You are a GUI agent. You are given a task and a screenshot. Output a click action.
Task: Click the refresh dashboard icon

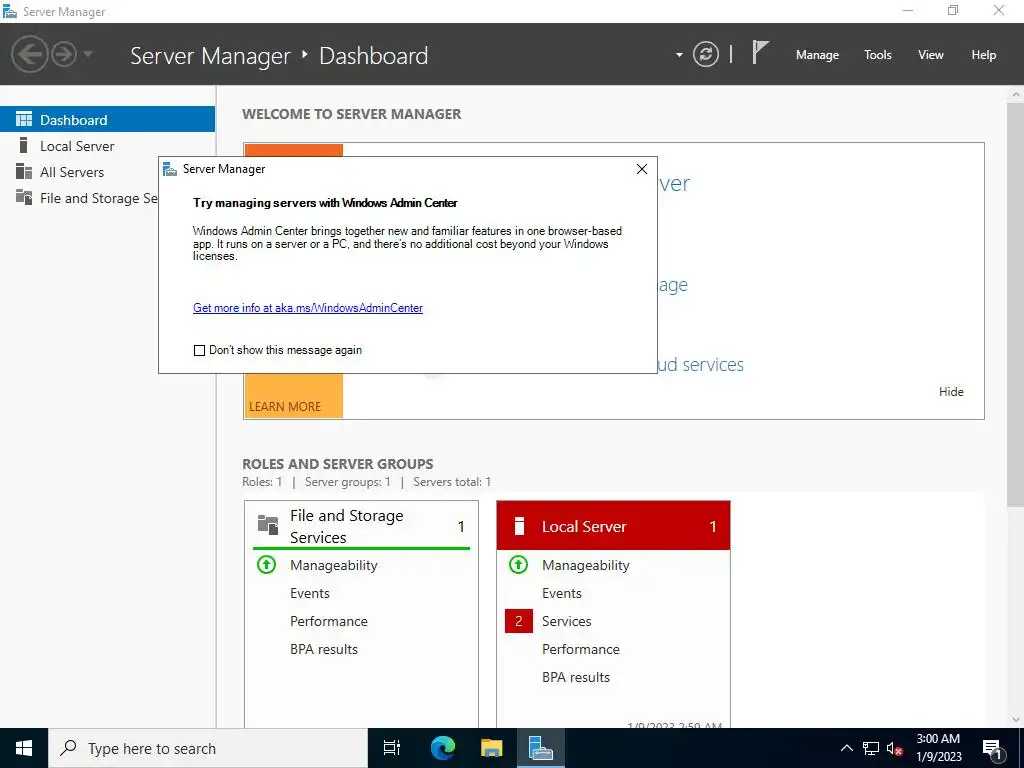tap(705, 54)
